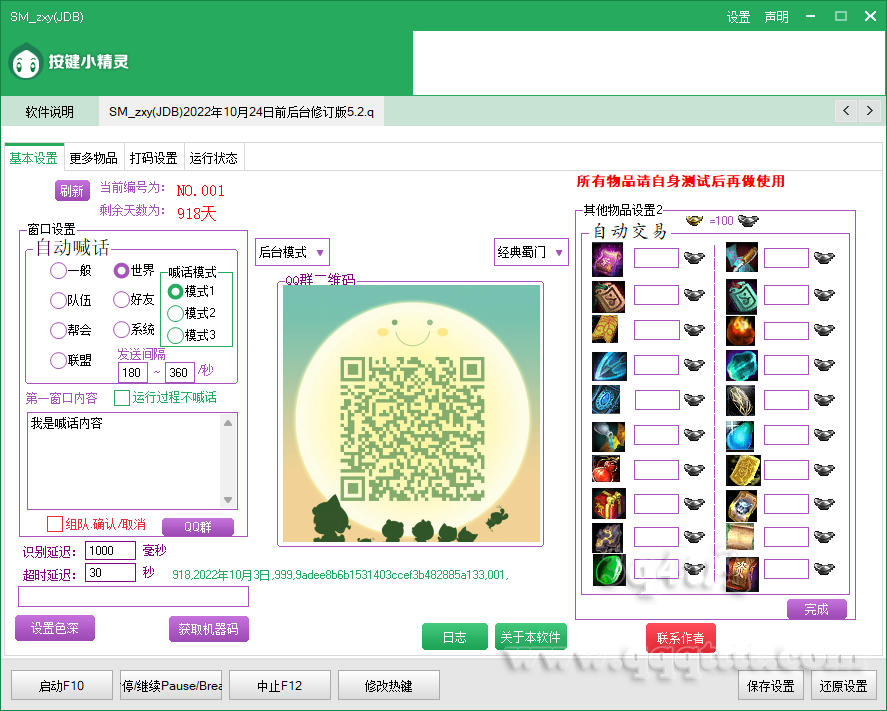Expand the 经典蜀门 dropdown
Screen dimensions: 887x711
pyautogui.click(x=531, y=252)
